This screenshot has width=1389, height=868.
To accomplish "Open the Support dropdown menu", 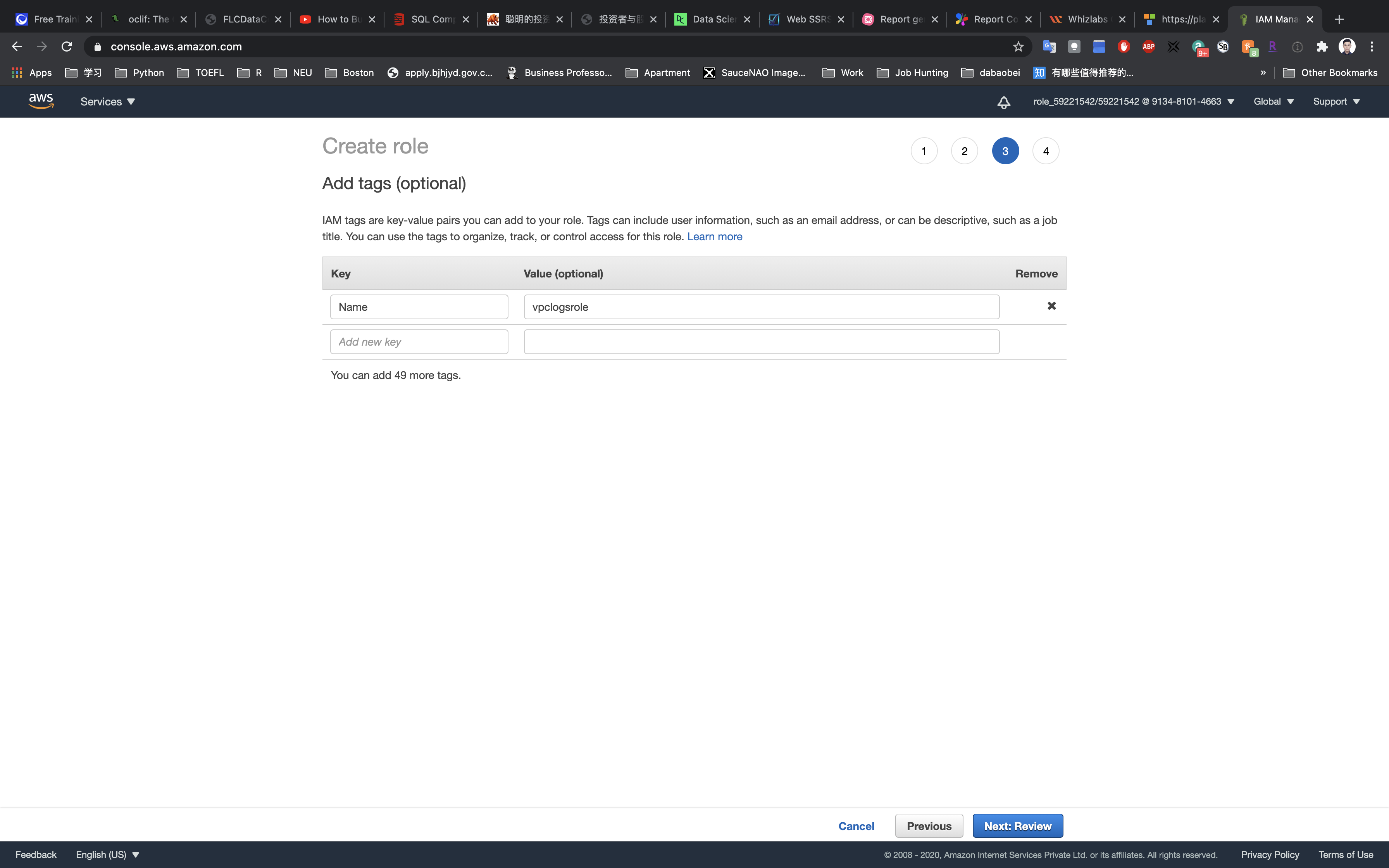I will (x=1336, y=102).
